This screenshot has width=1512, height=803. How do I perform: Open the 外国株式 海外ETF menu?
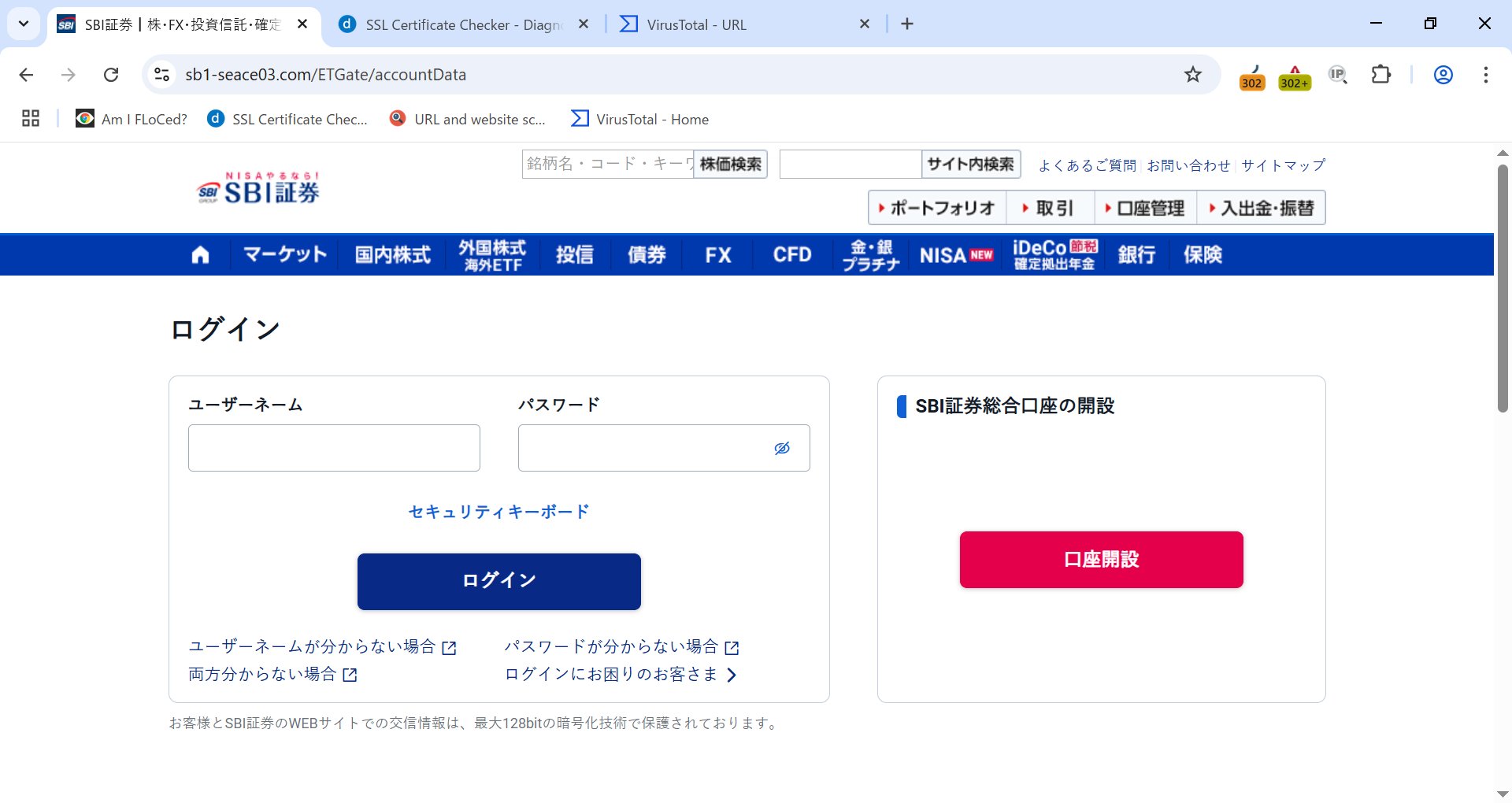493,255
